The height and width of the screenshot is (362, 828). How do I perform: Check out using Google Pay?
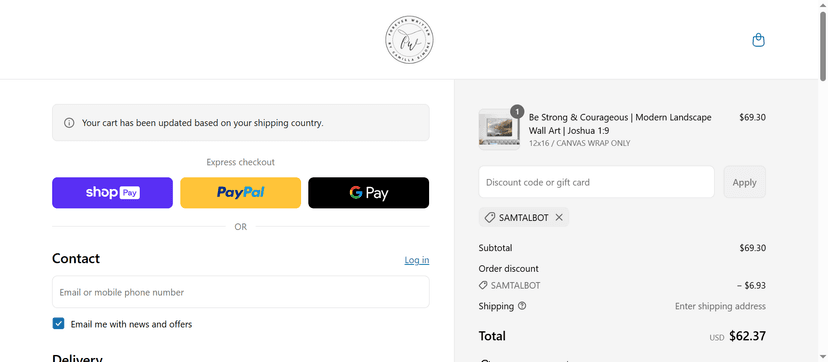369,193
